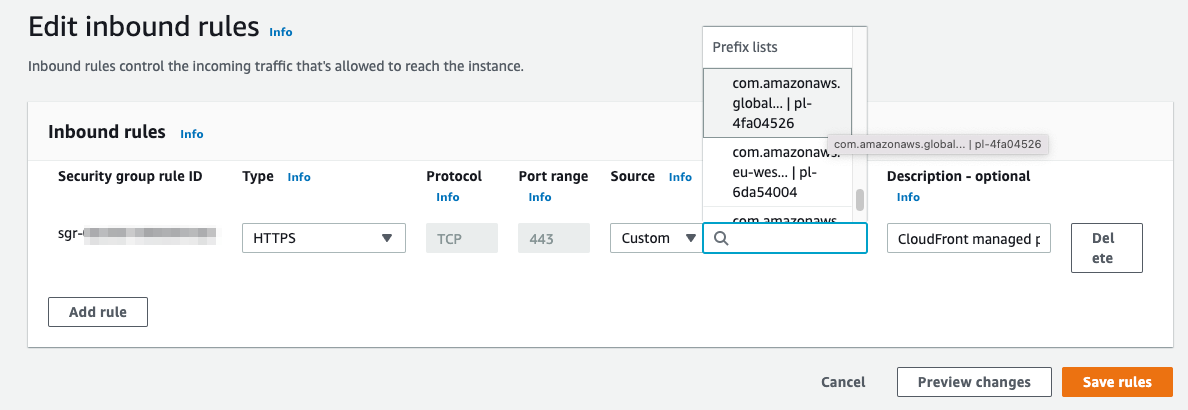Open Info link under Port range column
Screen dimensions: 1188x410
(539, 197)
